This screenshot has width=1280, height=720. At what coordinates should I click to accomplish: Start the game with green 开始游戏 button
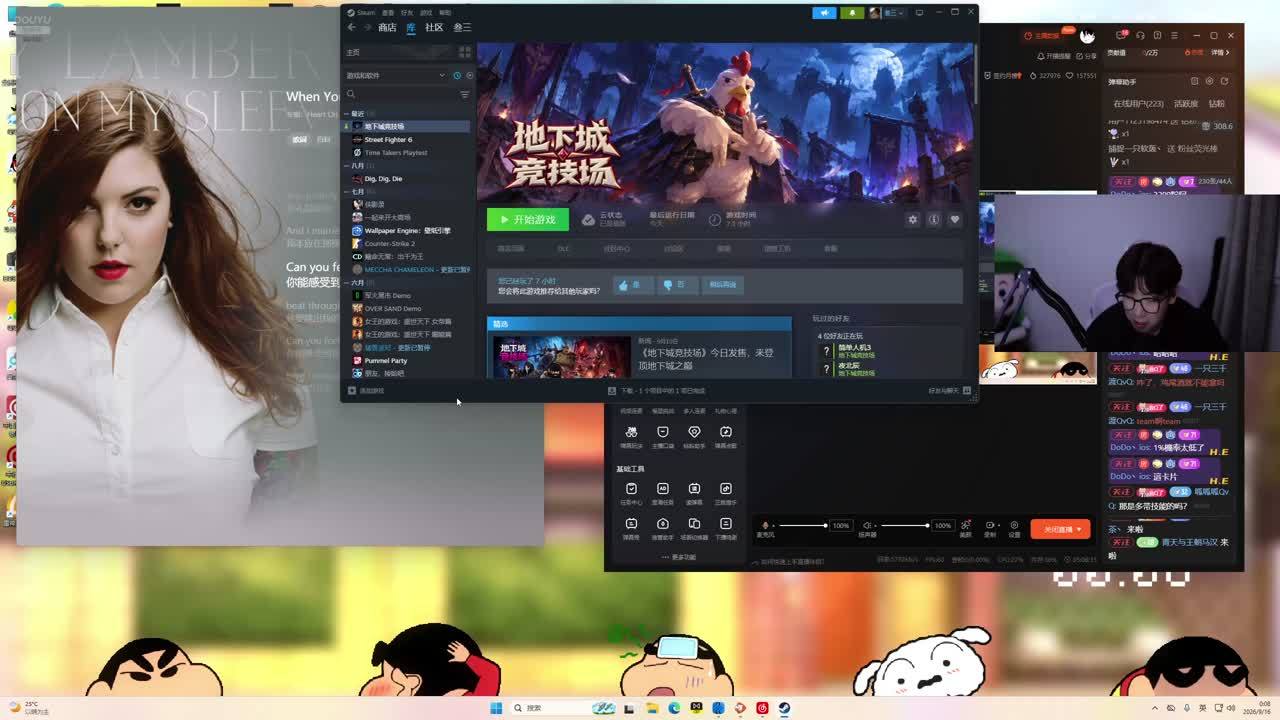(528, 219)
